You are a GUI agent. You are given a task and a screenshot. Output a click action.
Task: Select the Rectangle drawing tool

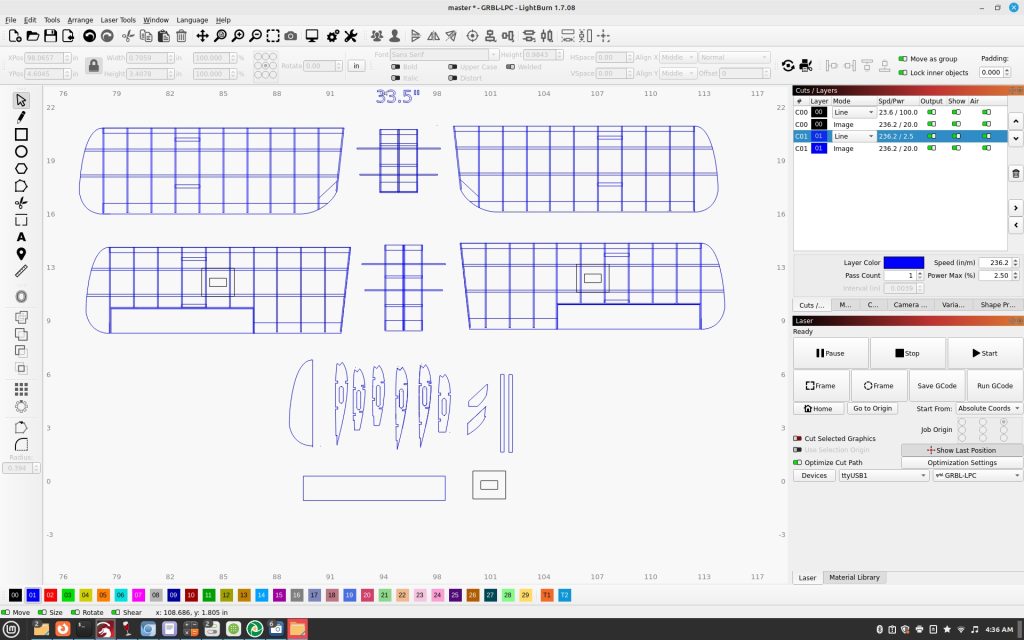click(21, 134)
